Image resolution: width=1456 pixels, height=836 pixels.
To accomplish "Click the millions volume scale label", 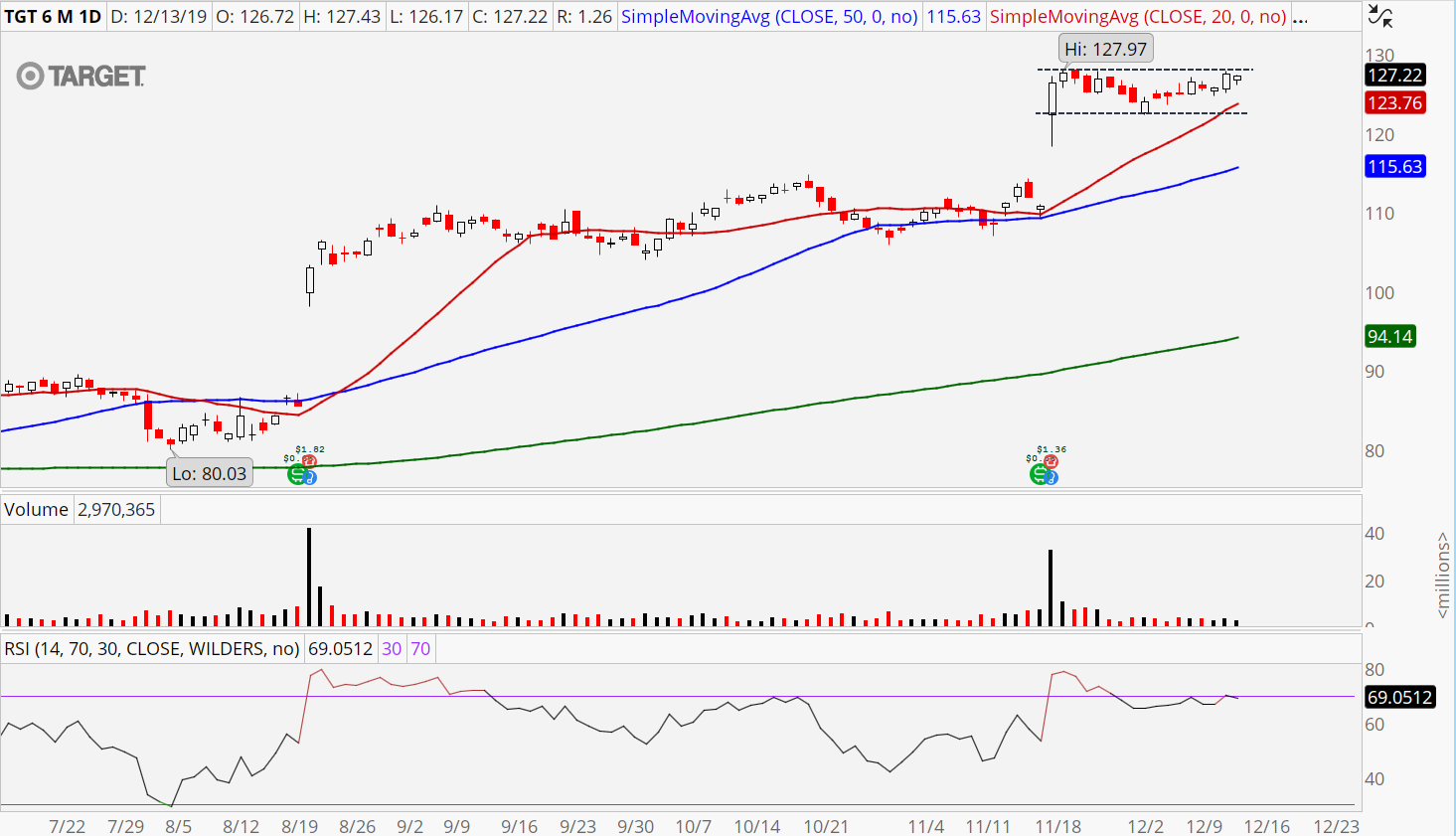I will coord(1443,575).
